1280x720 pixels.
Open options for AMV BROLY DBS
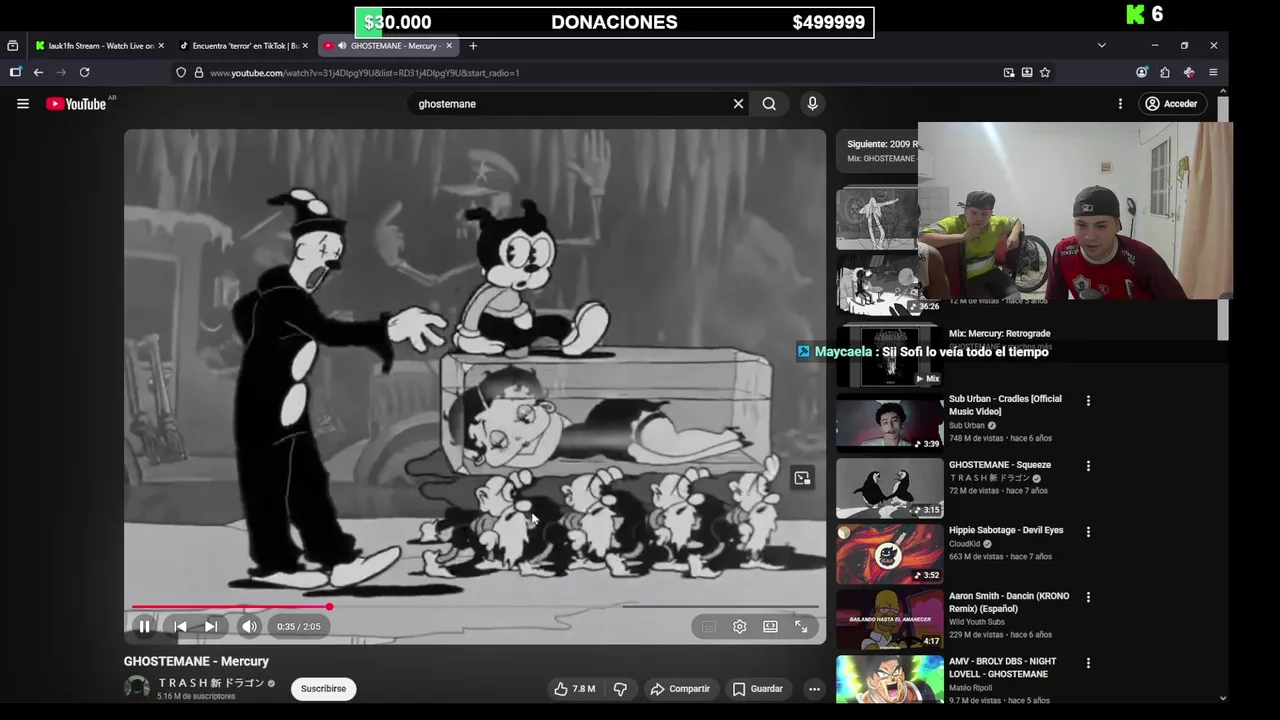click(1088, 663)
